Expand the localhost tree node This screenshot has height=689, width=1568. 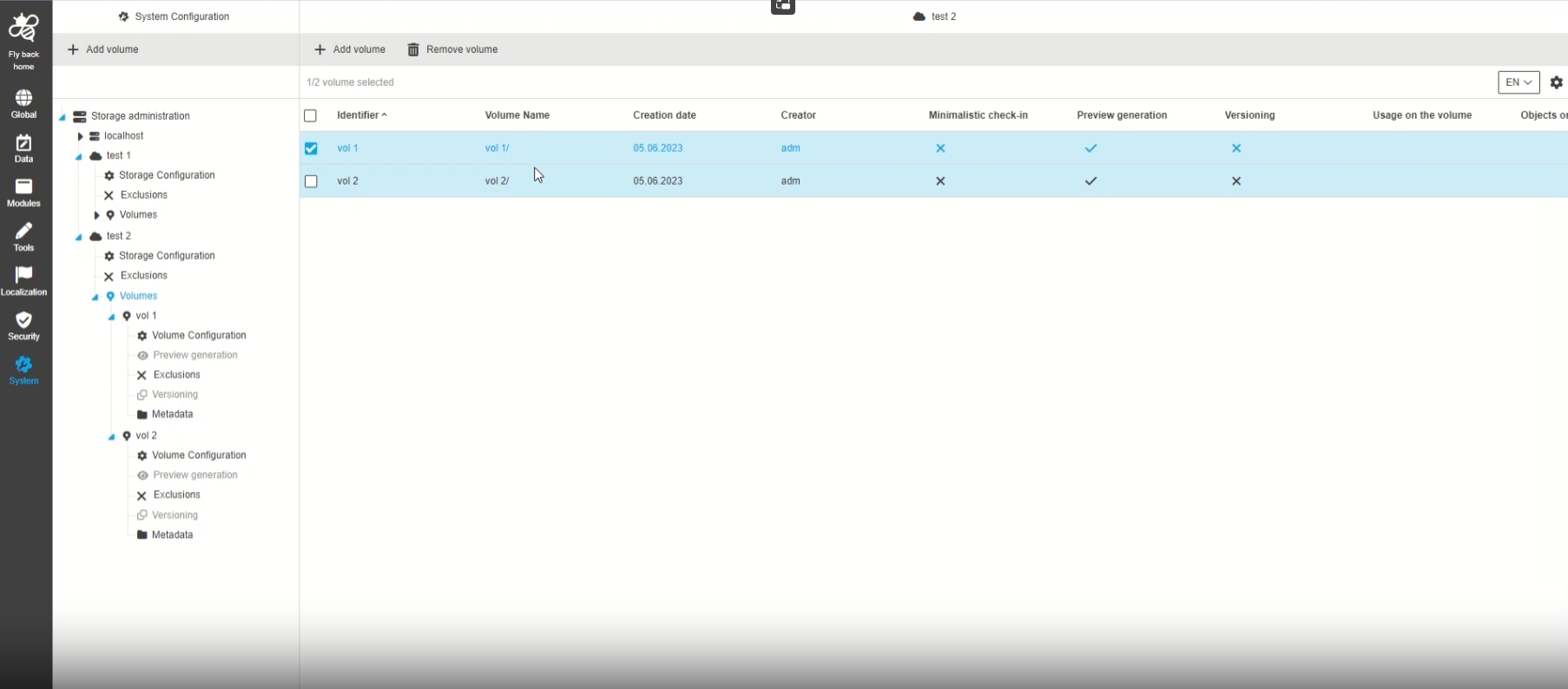80,136
